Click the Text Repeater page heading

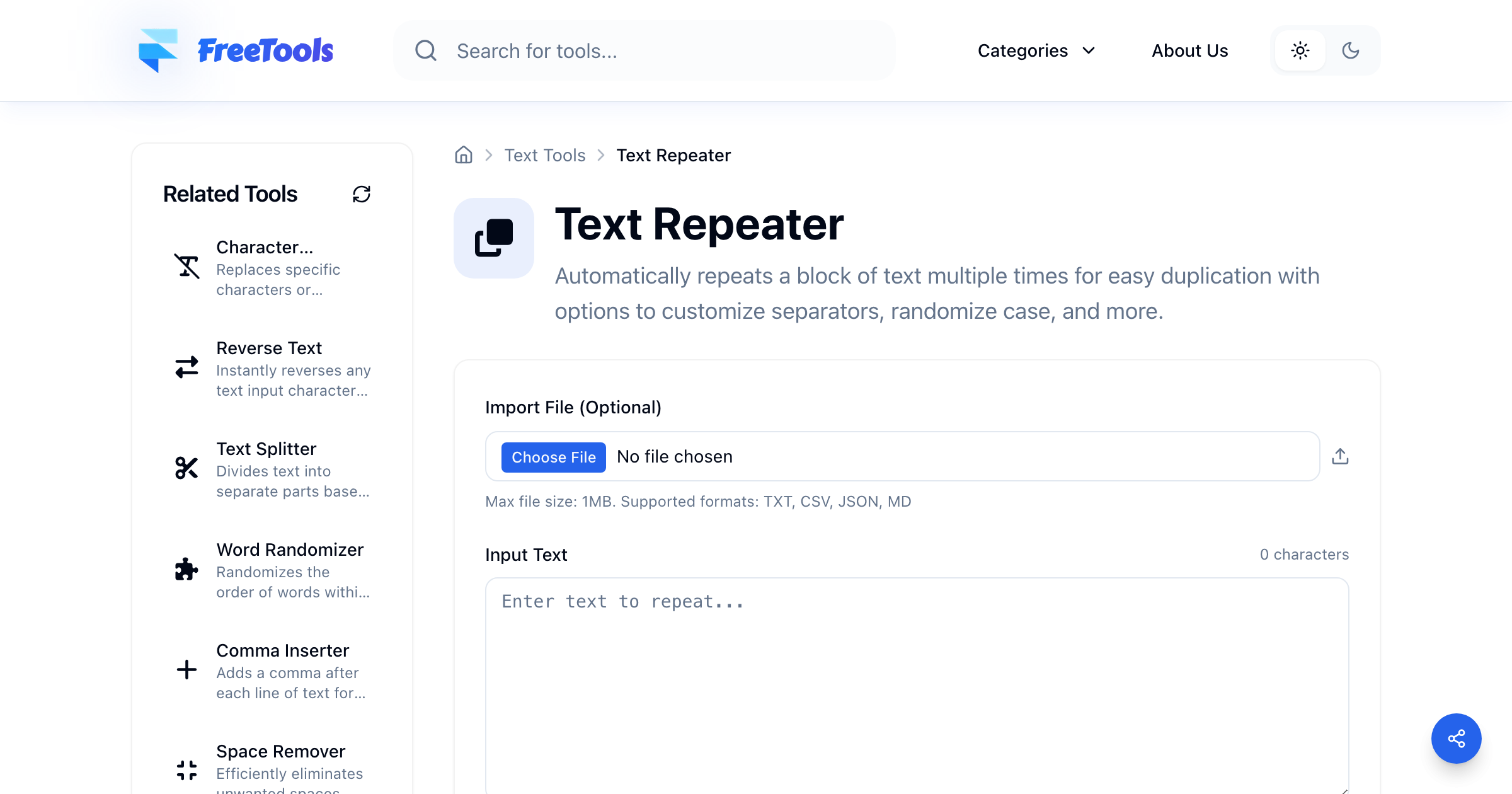coord(699,224)
